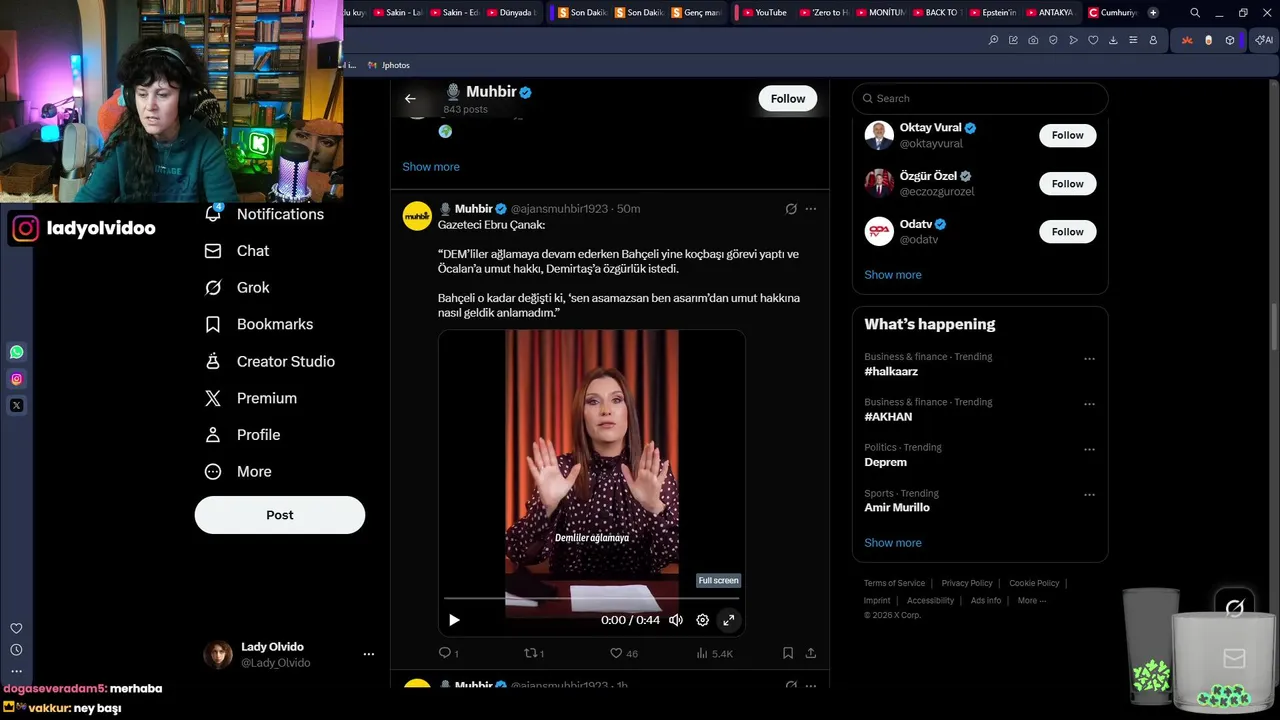Expand Show more under What's happening
This screenshot has height=720, width=1280.
tap(893, 543)
